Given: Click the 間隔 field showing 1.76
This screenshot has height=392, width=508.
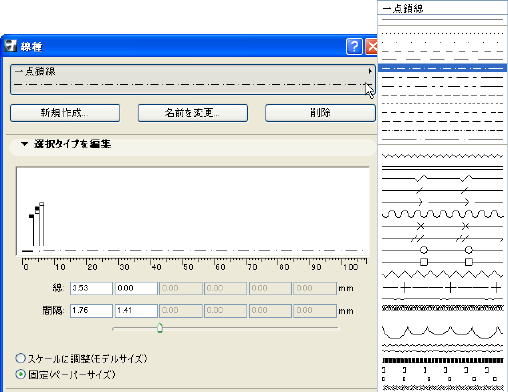Looking at the screenshot, I should tap(91, 311).
